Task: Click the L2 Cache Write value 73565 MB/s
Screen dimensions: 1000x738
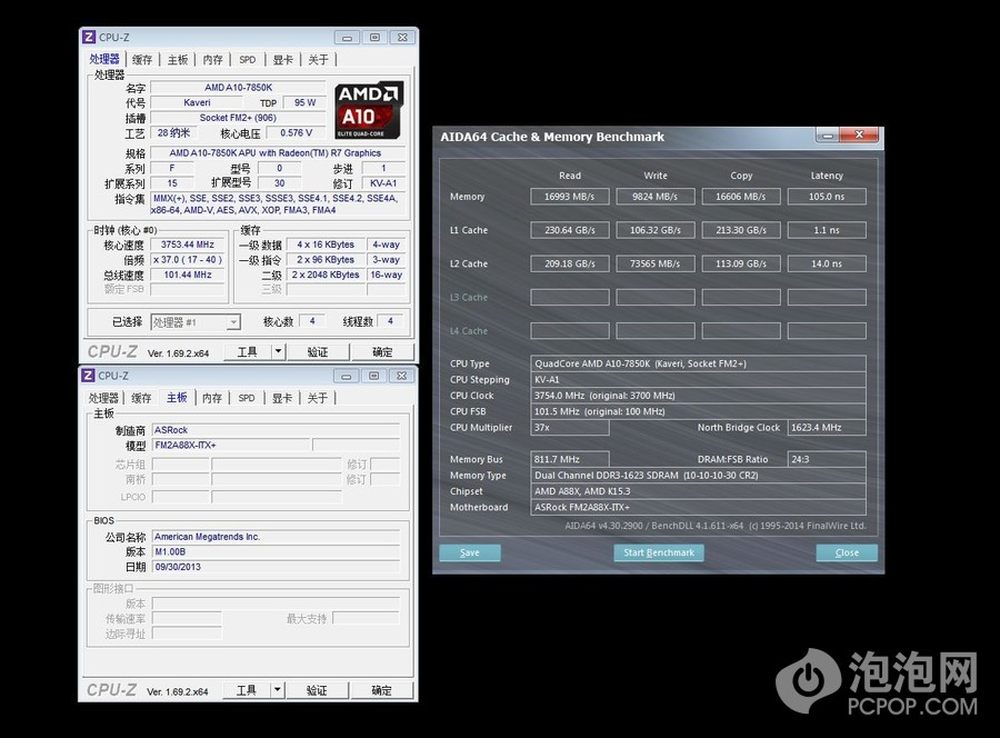Action: 655,263
